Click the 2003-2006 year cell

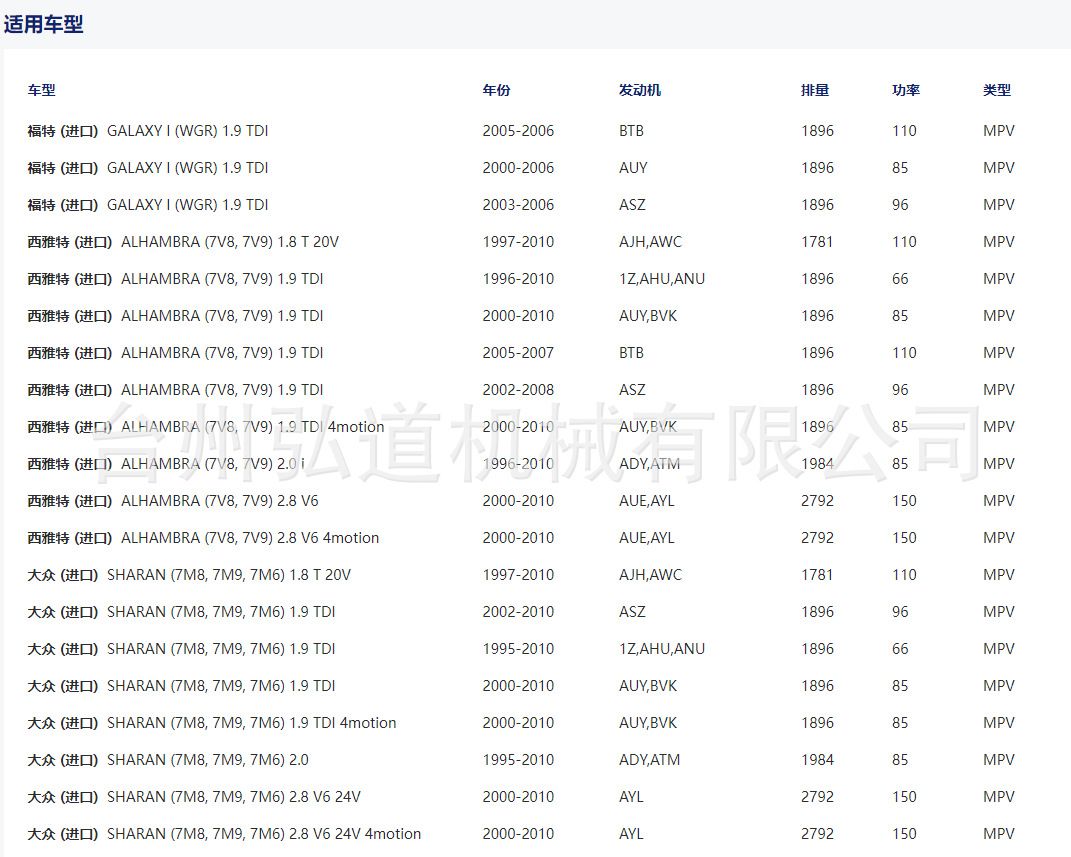click(517, 205)
